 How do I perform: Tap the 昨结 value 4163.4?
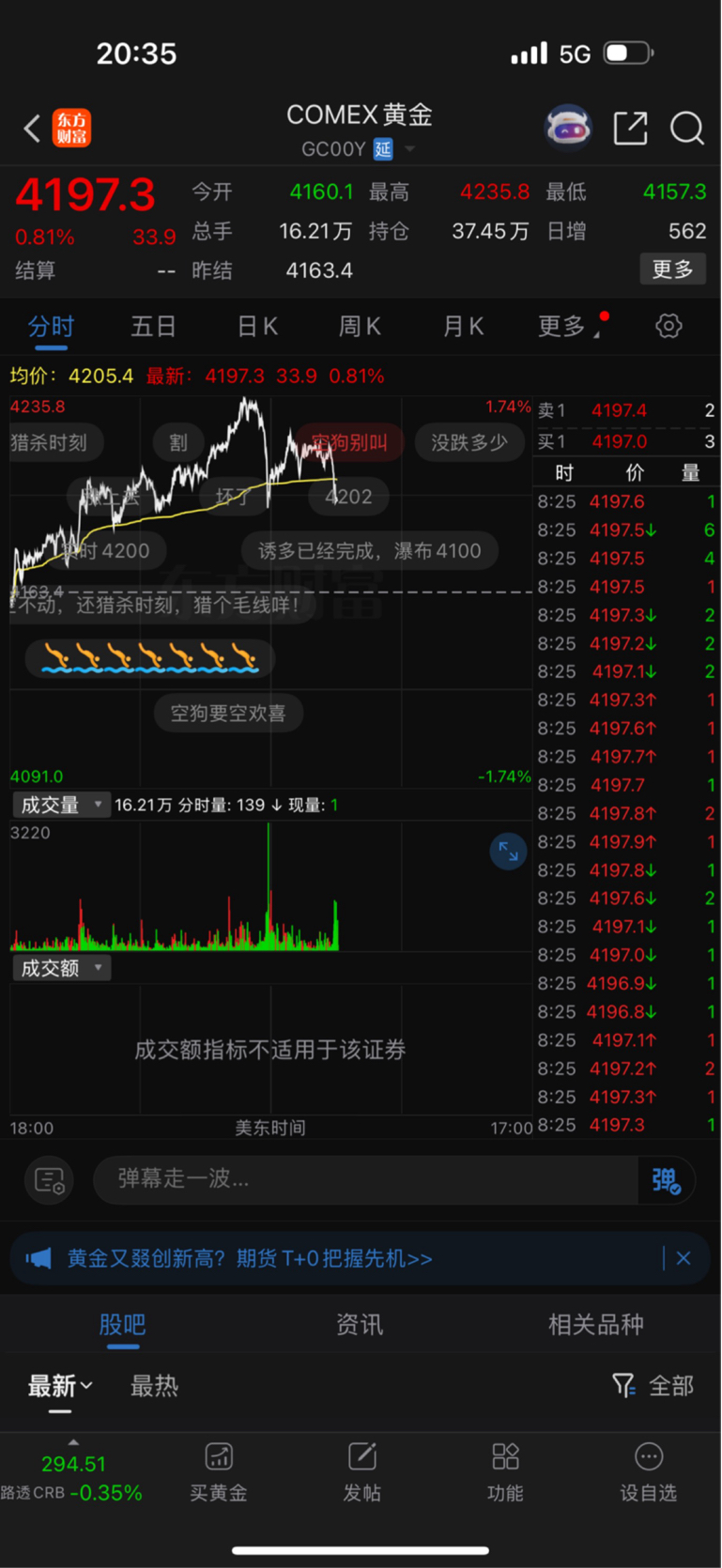[x=319, y=270]
